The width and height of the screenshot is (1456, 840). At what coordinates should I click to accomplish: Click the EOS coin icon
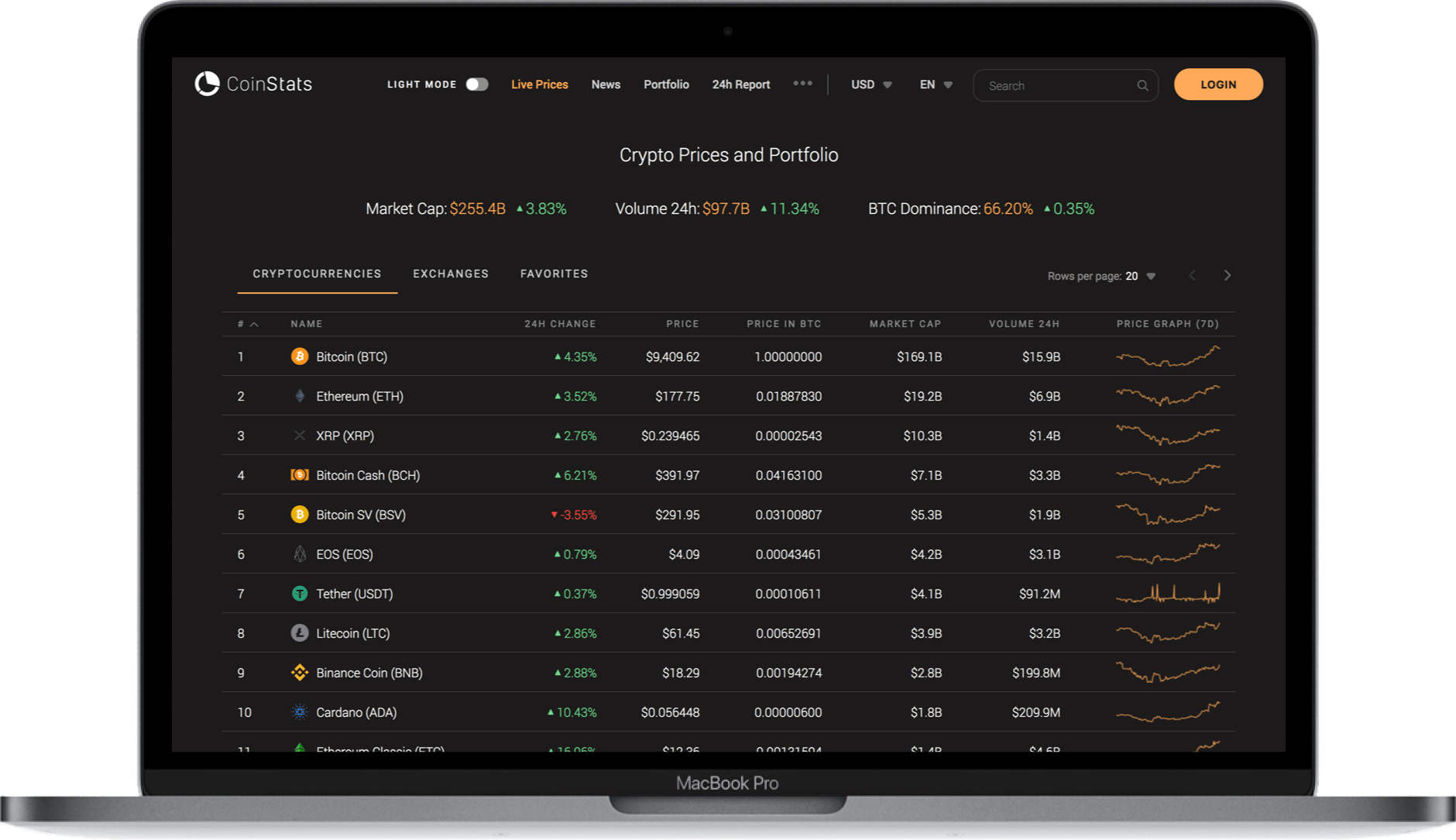(x=300, y=554)
